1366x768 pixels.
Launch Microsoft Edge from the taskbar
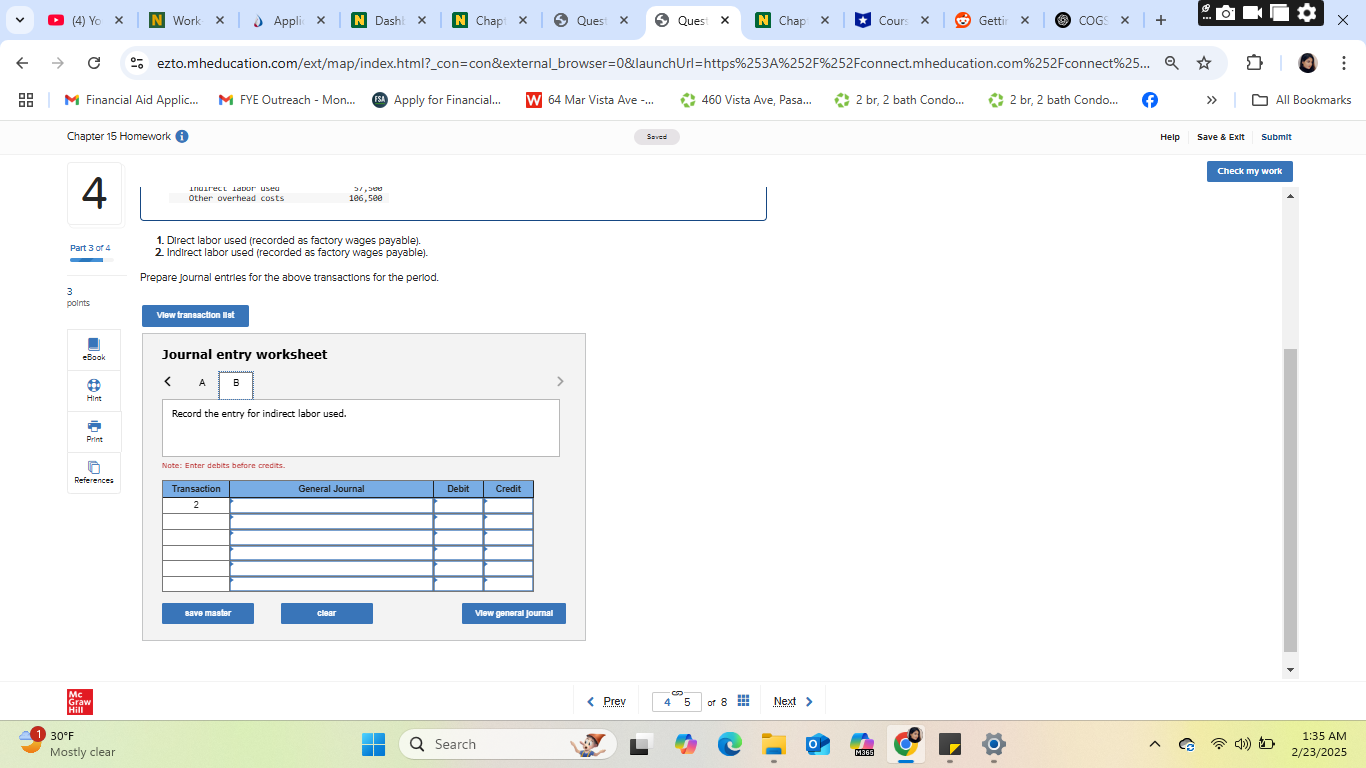729,744
